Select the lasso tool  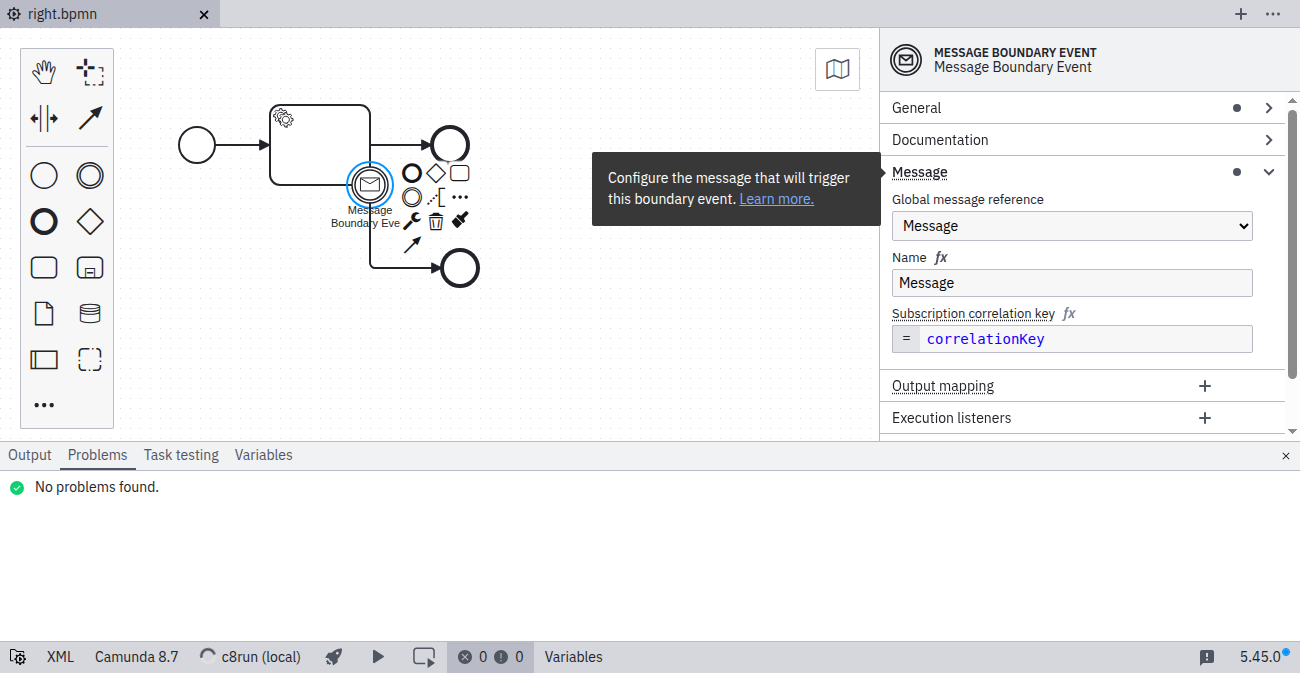[90, 72]
